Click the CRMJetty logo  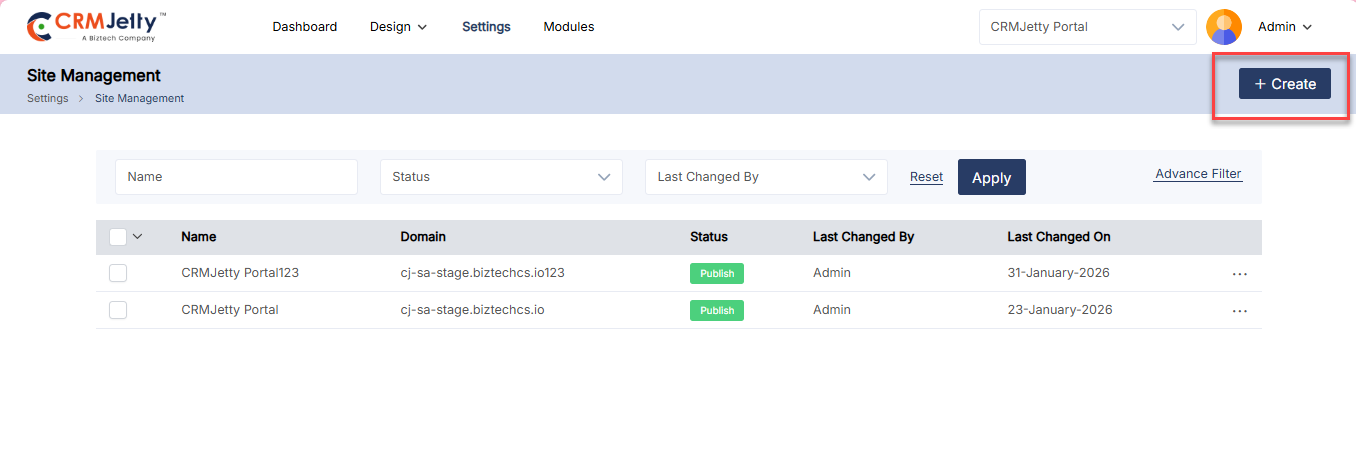(x=96, y=27)
